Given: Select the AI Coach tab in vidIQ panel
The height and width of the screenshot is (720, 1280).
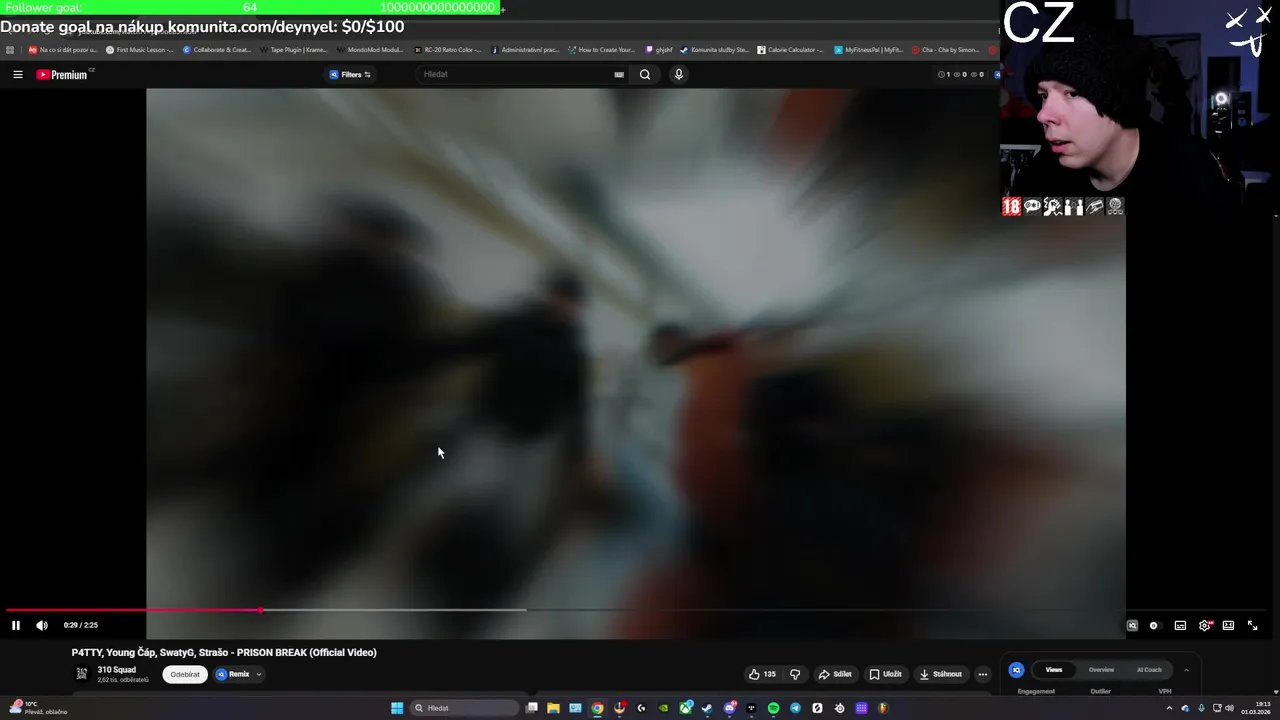Looking at the screenshot, I should coord(1149,670).
